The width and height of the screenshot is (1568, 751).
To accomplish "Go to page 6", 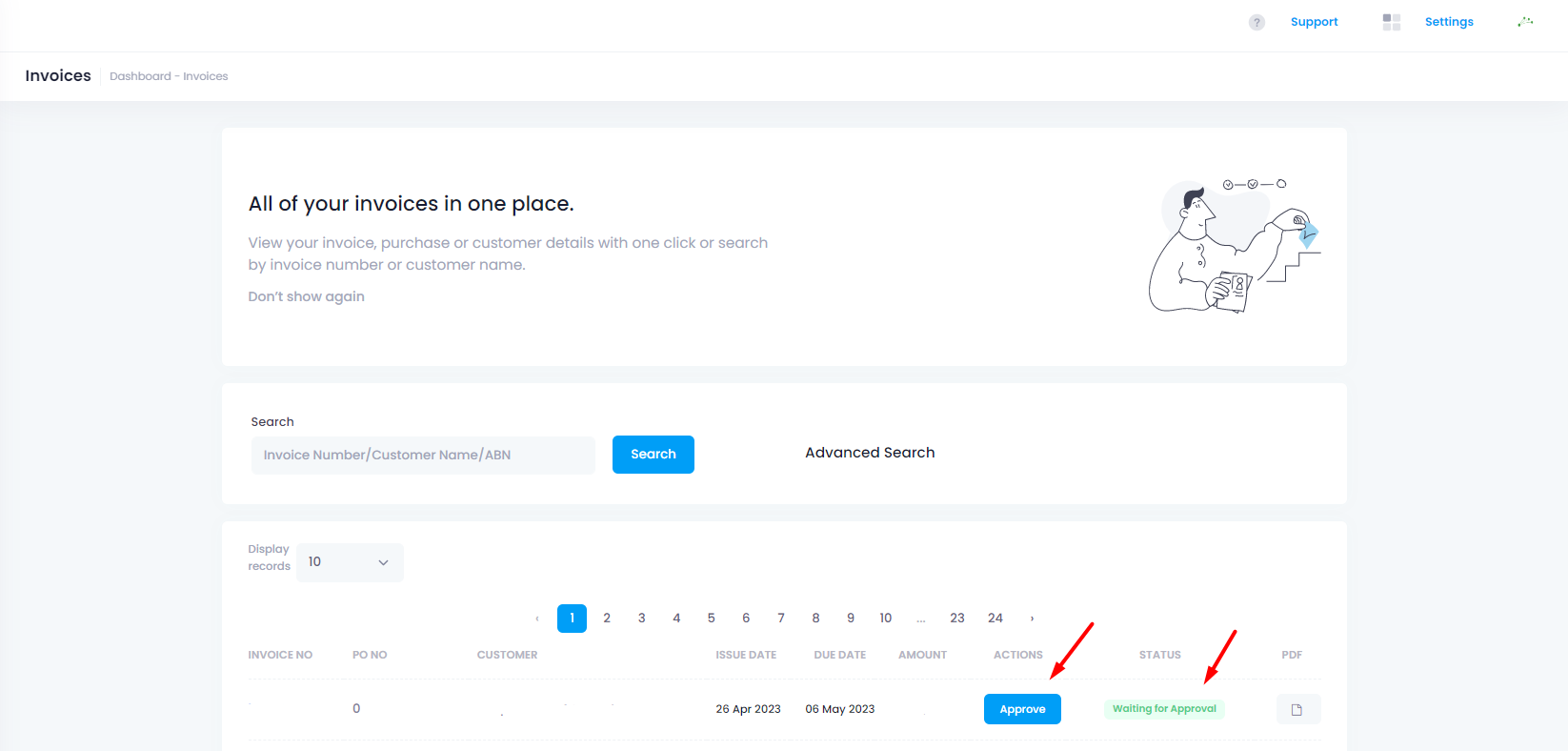I will 746,619.
